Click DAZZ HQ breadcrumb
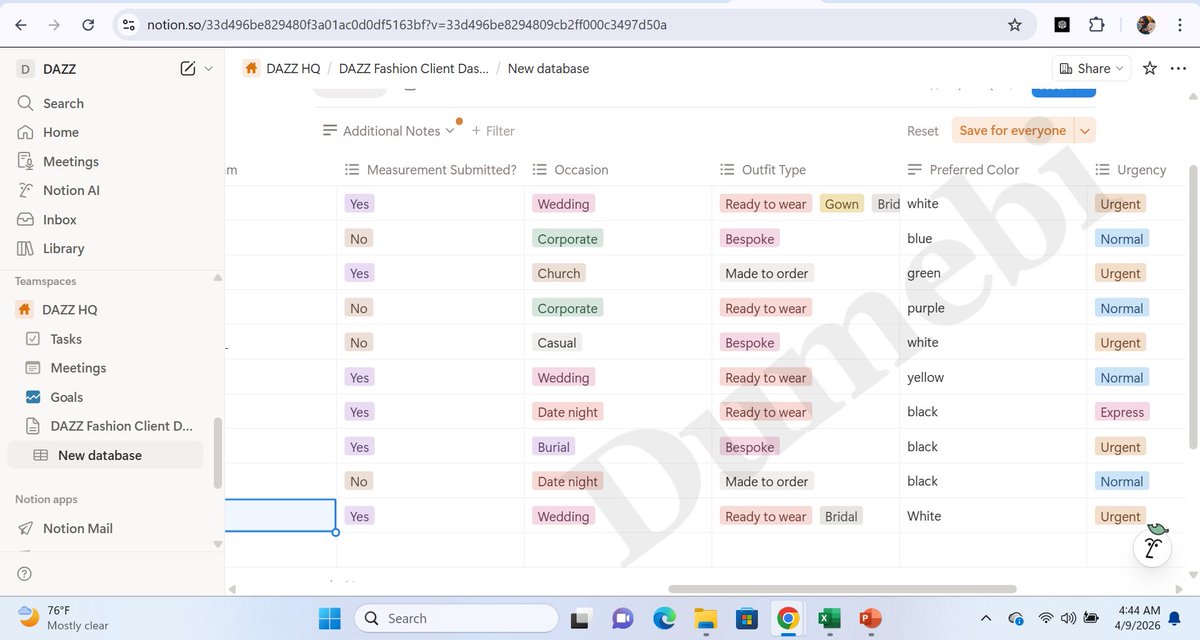 coord(281,69)
